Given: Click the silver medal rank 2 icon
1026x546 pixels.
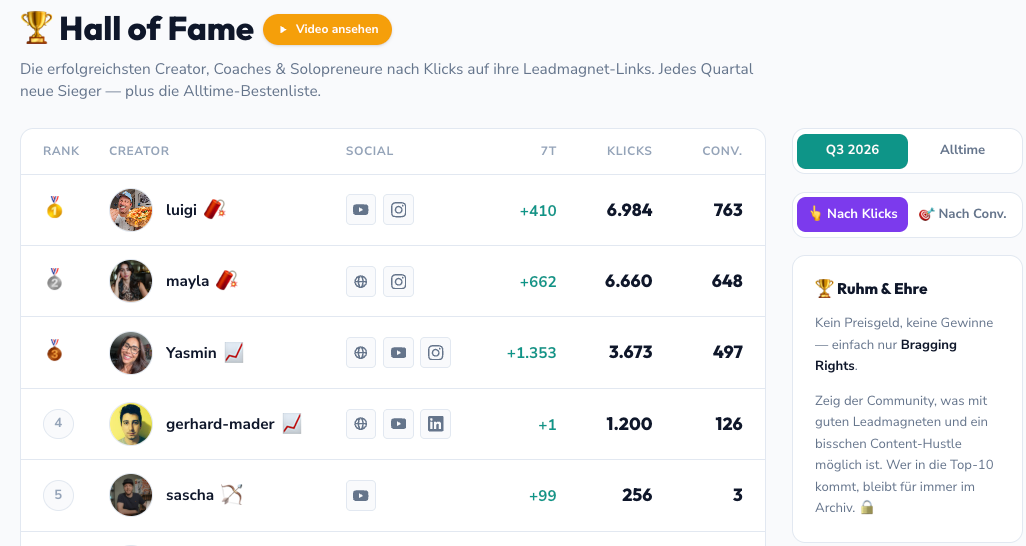Looking at the screenshot, I should 54,278.
